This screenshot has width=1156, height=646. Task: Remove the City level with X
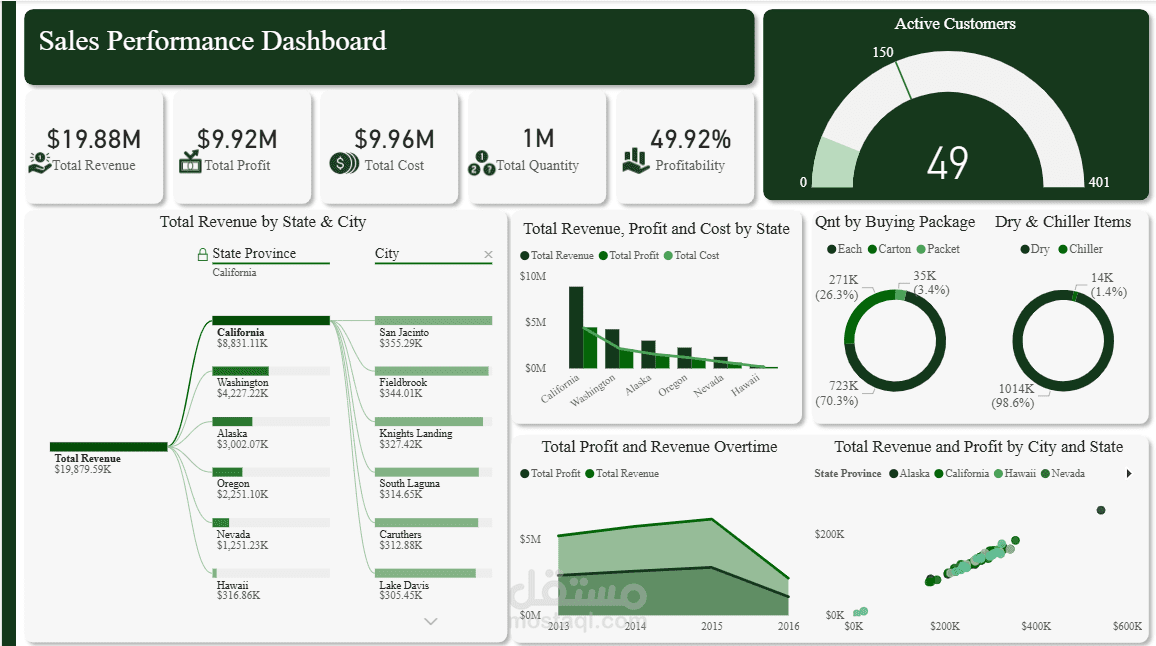point(488,254)
